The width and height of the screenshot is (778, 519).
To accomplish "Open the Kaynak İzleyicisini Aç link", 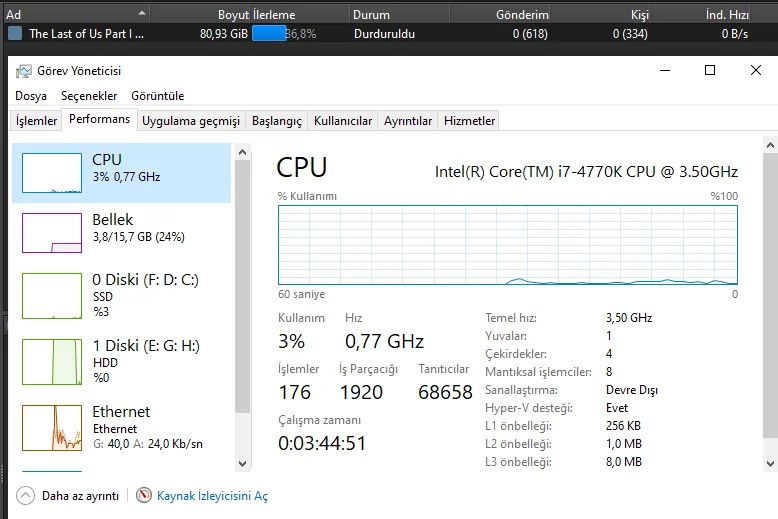I will 212,496.
